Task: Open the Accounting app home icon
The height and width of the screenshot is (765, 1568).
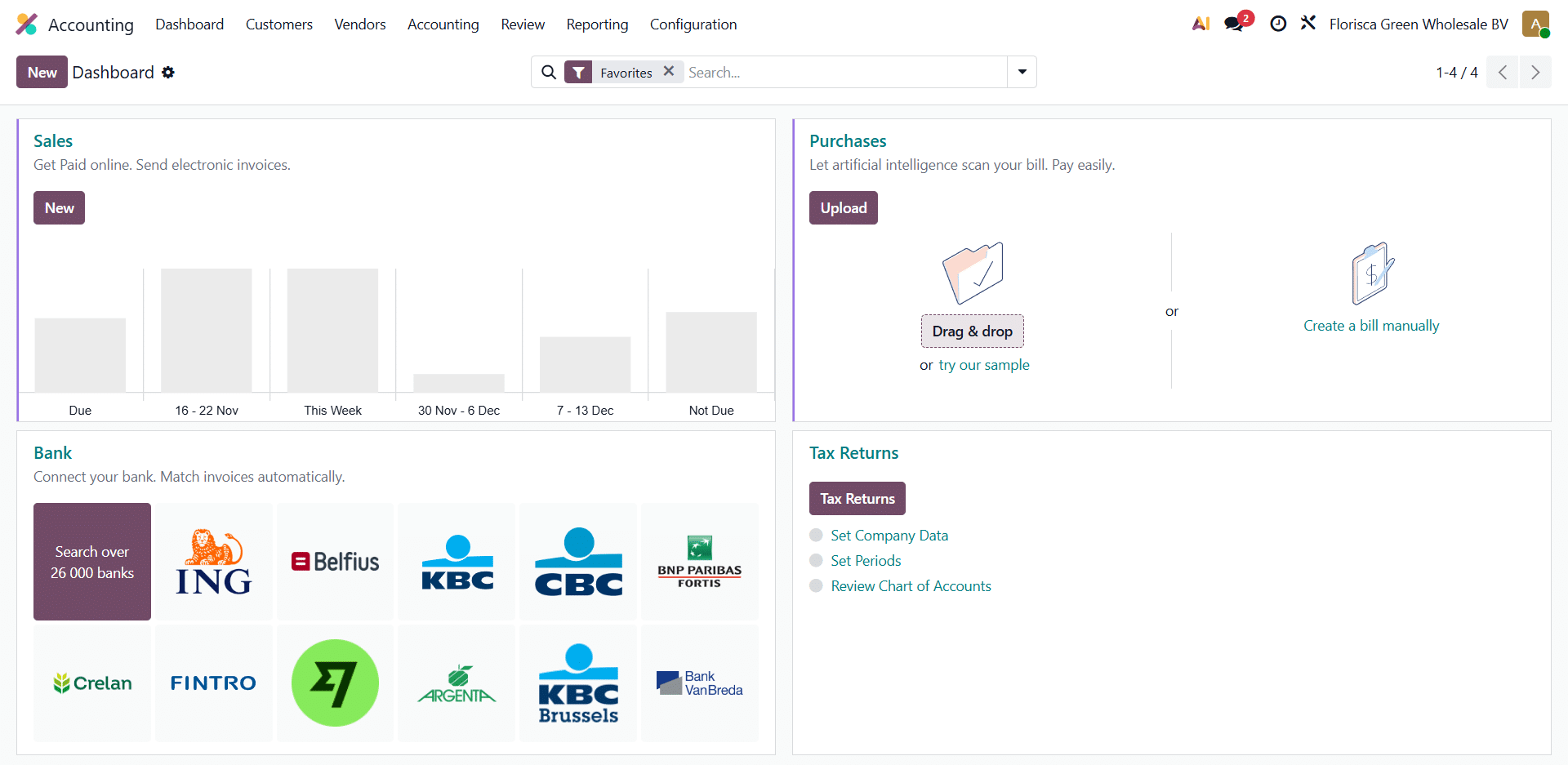Action: click(27, 24)
